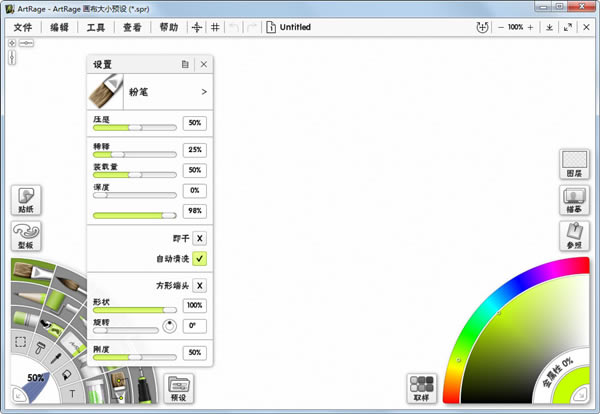Click the 25% thinners value field

[x=195, y=150]
